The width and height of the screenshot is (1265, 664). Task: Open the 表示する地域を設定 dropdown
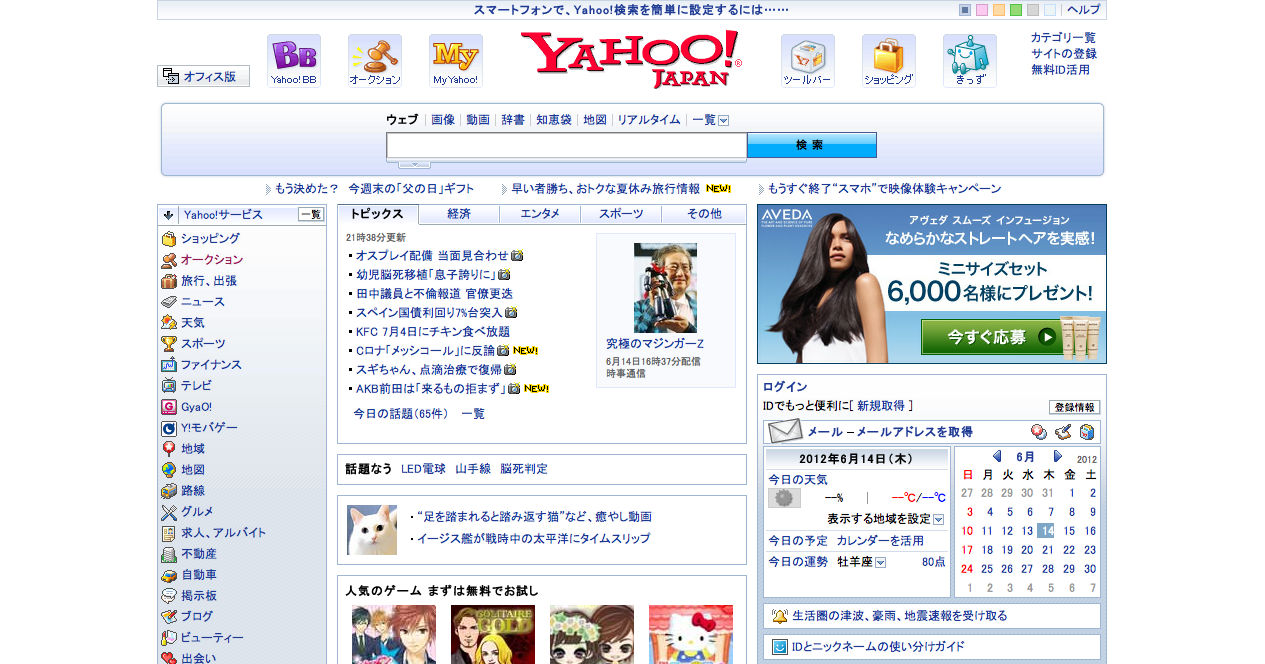tap(937, 519)
